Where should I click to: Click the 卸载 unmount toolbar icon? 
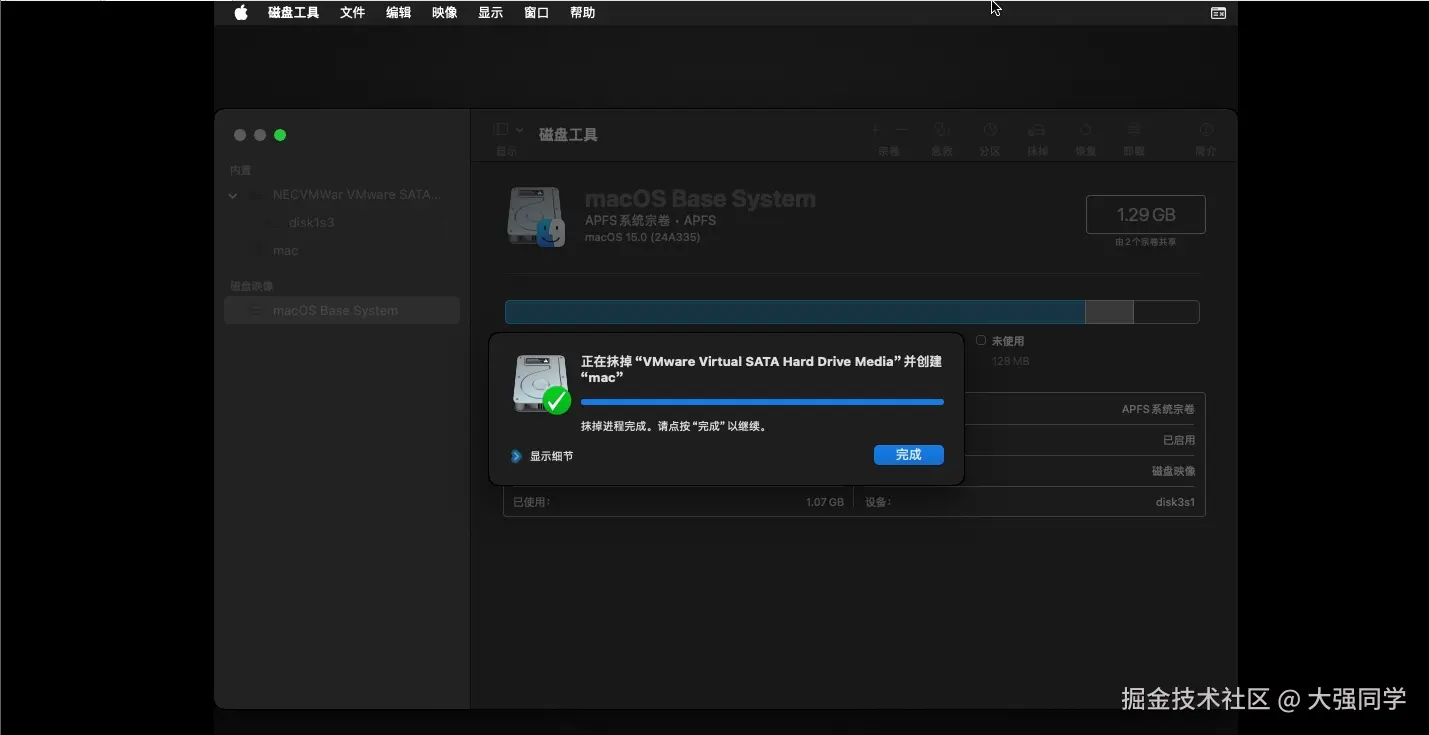(1133, 130)
